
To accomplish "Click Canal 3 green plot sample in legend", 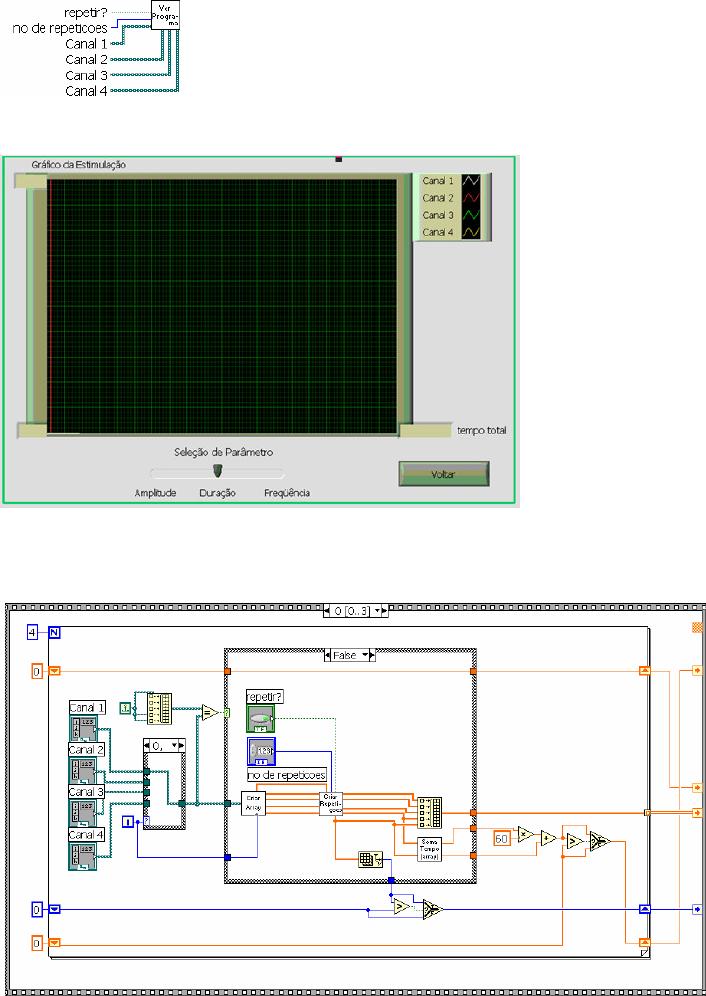I will pos(470,215).
